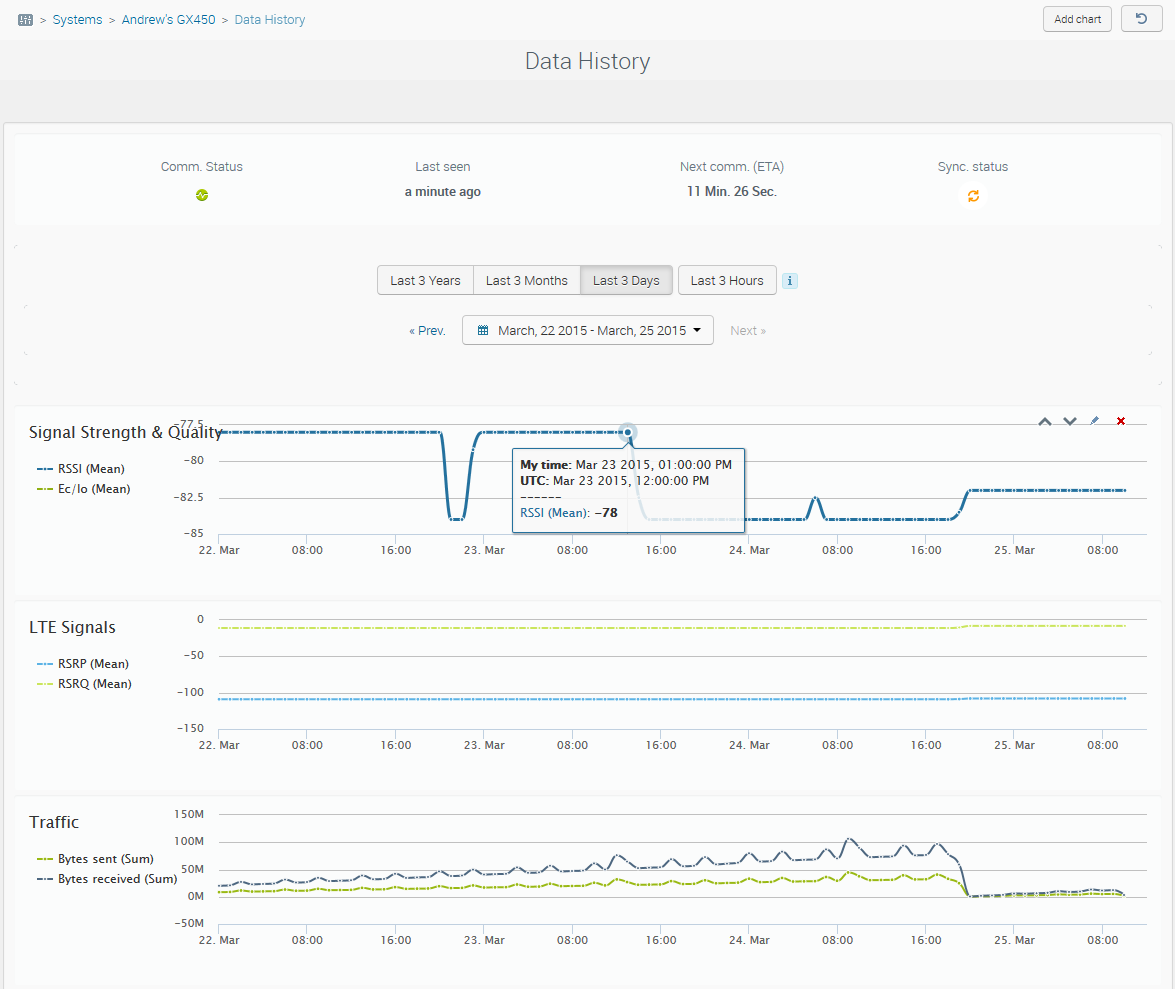The image size is (1175, 989).
Task: Open the home grid icon in breadcrumb
Action: (25, 18)
